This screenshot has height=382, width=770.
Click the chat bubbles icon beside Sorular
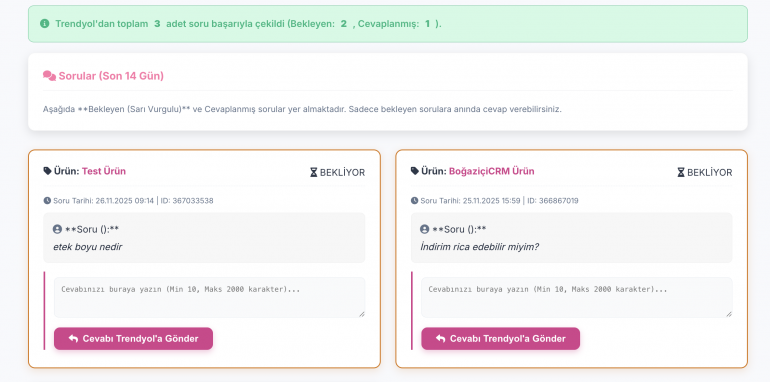tap(49, 76)
